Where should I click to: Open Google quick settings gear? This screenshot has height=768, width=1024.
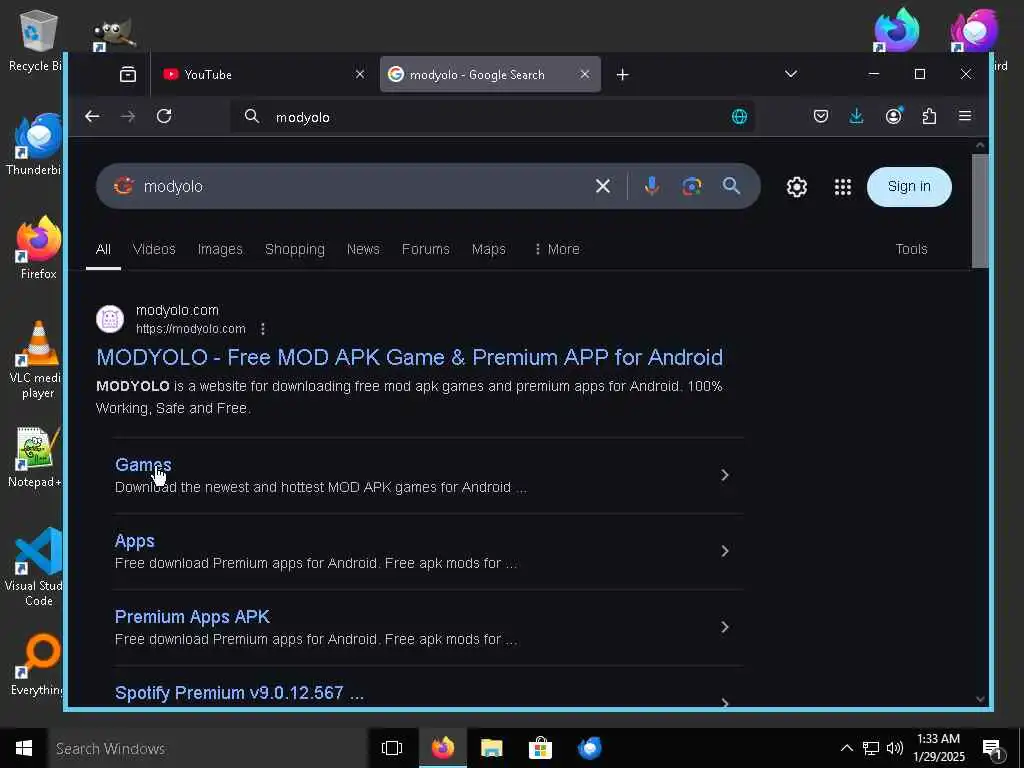pyautogui.click(x=797, y=187)
